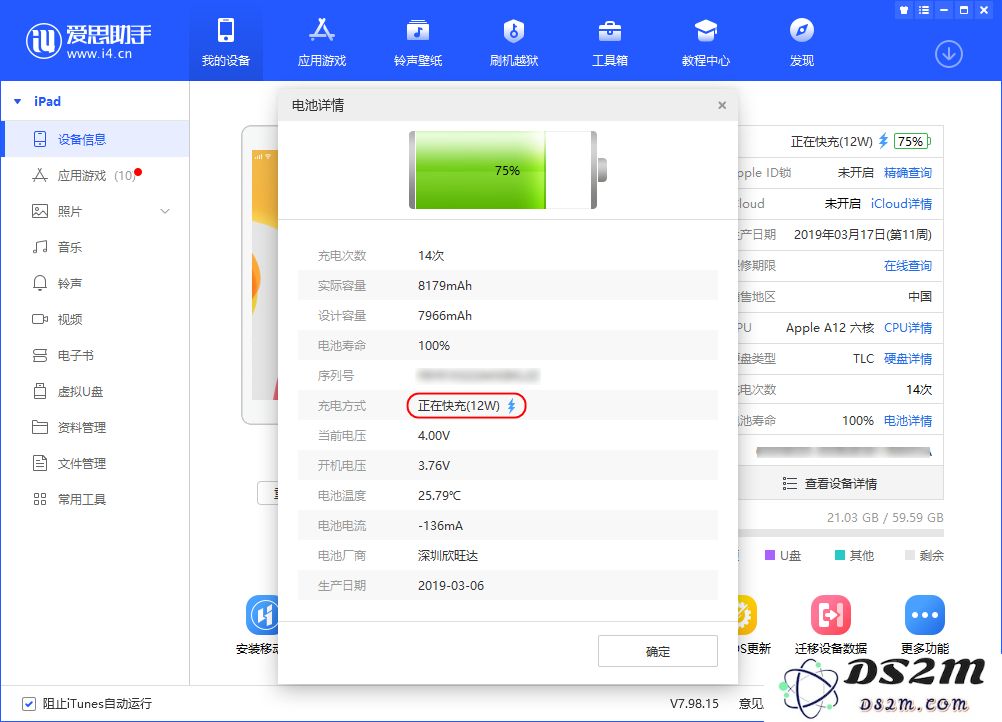Screen dimensions: 1002x722
Task: Open 电池详情 link
Action: tap(907, 420)
